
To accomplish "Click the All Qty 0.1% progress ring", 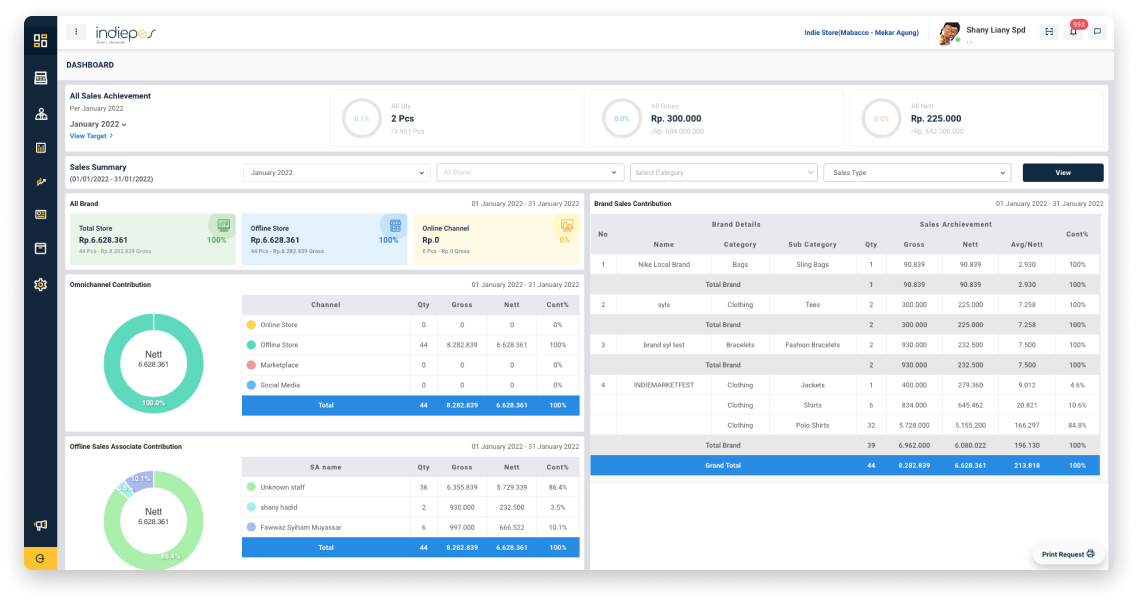I will [x=361, y=118].
